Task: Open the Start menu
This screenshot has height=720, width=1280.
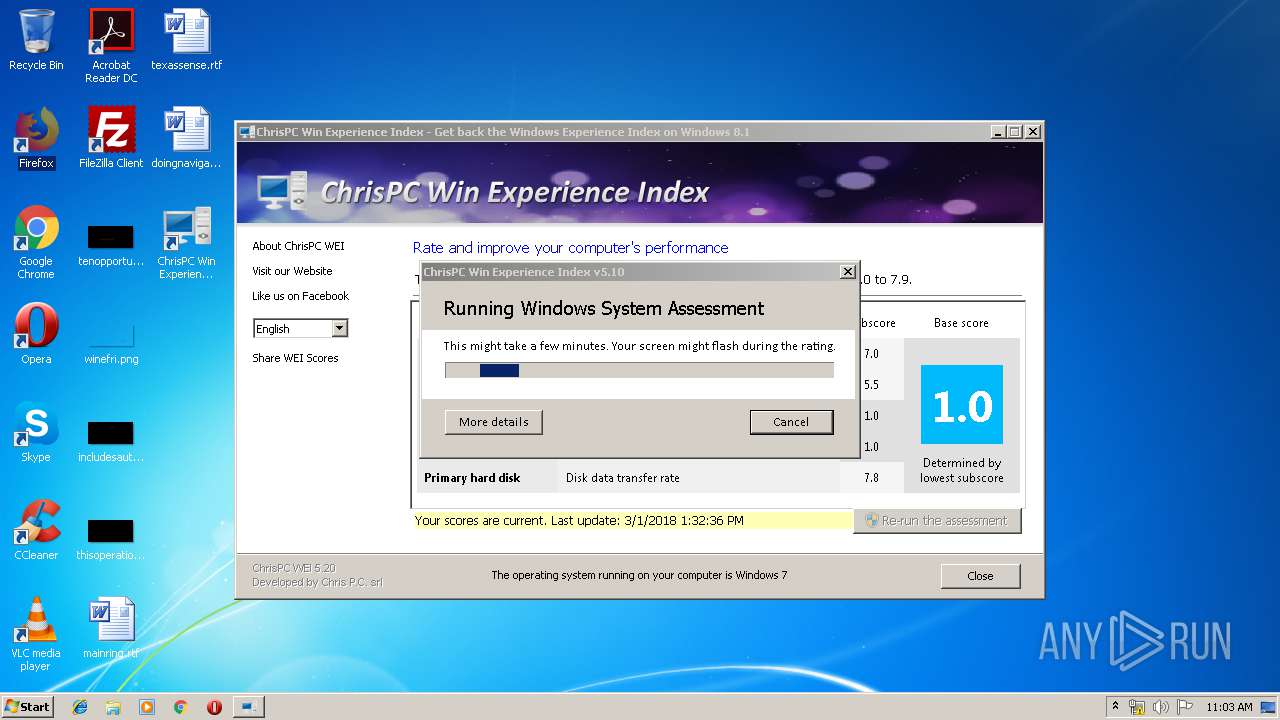Action: (28, 707)
